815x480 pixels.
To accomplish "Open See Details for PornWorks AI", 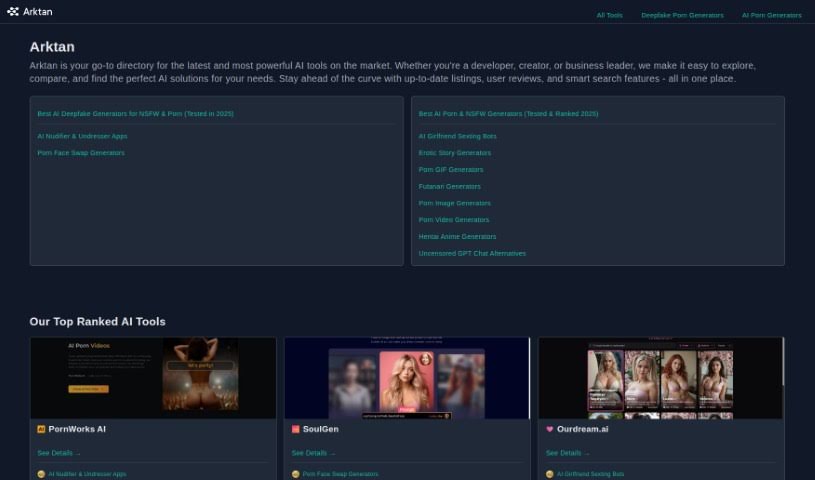I will click(x=59, y=453).
